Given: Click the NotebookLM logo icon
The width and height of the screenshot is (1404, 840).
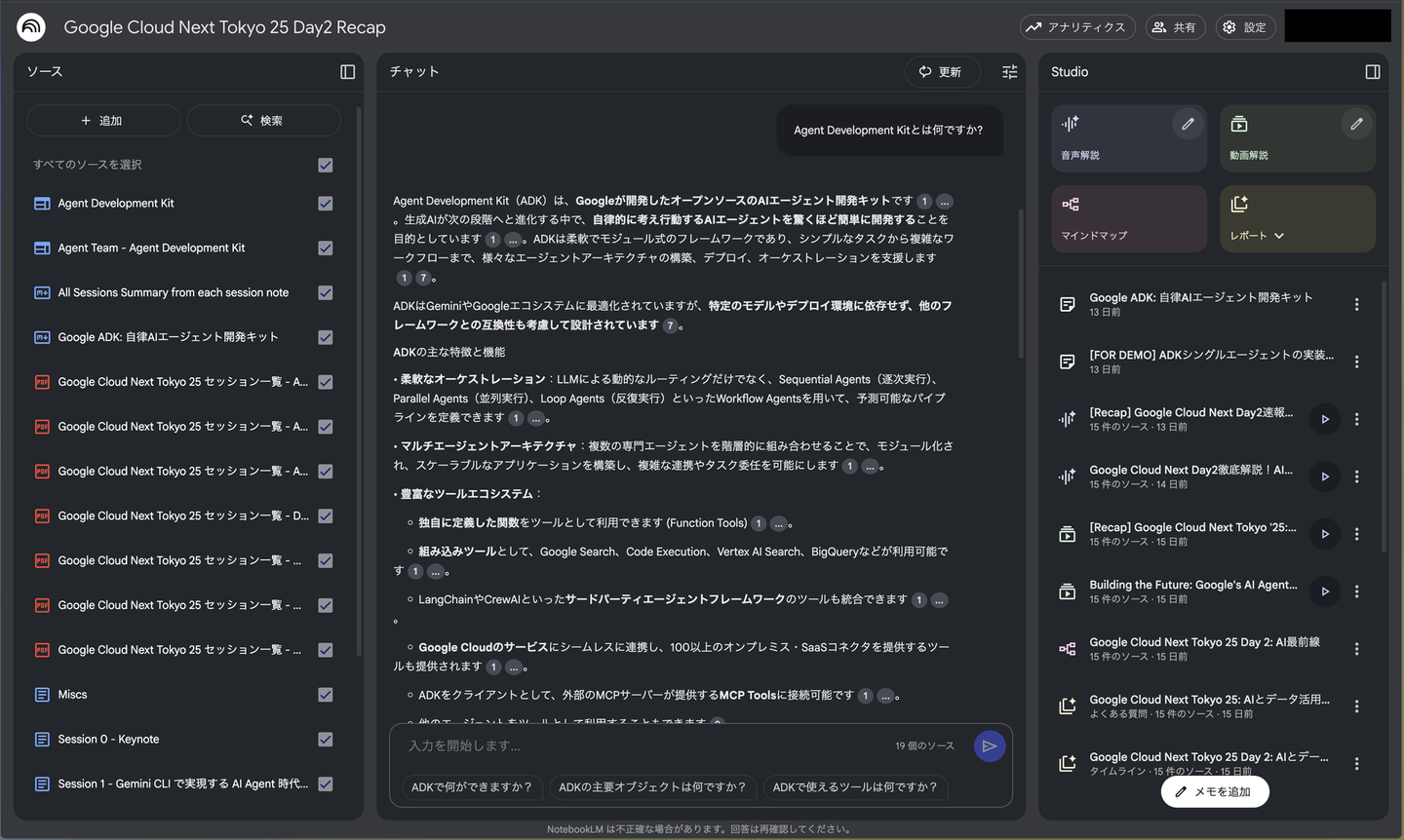Looking at the screenshot, I should click(x=31, y=27).
